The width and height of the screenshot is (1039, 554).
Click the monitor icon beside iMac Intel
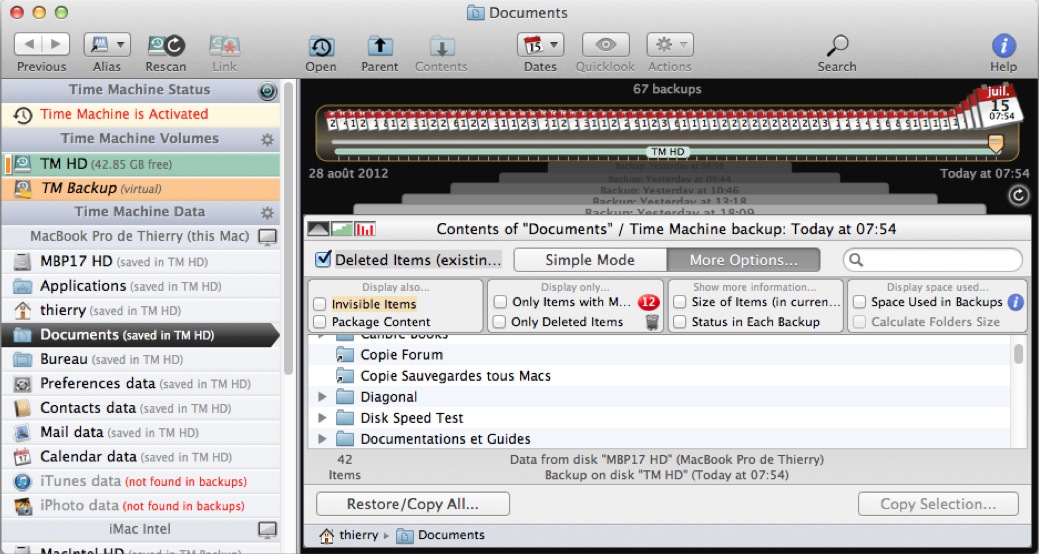267,529
